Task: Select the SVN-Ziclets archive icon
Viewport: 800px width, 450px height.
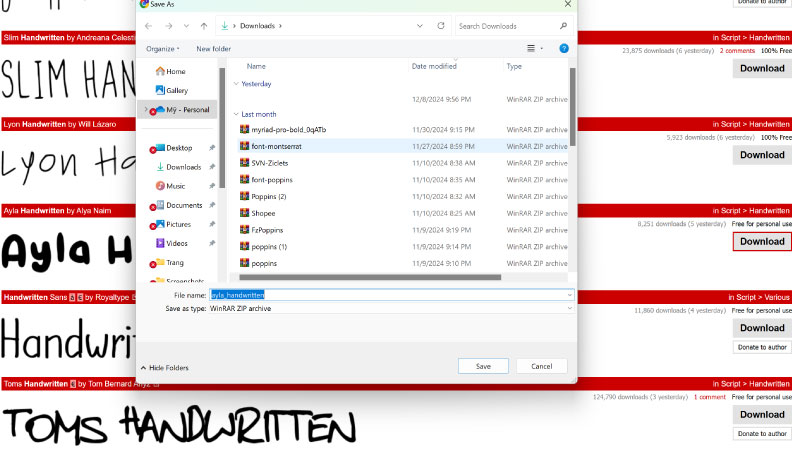Action: click(x=244, y=163)
